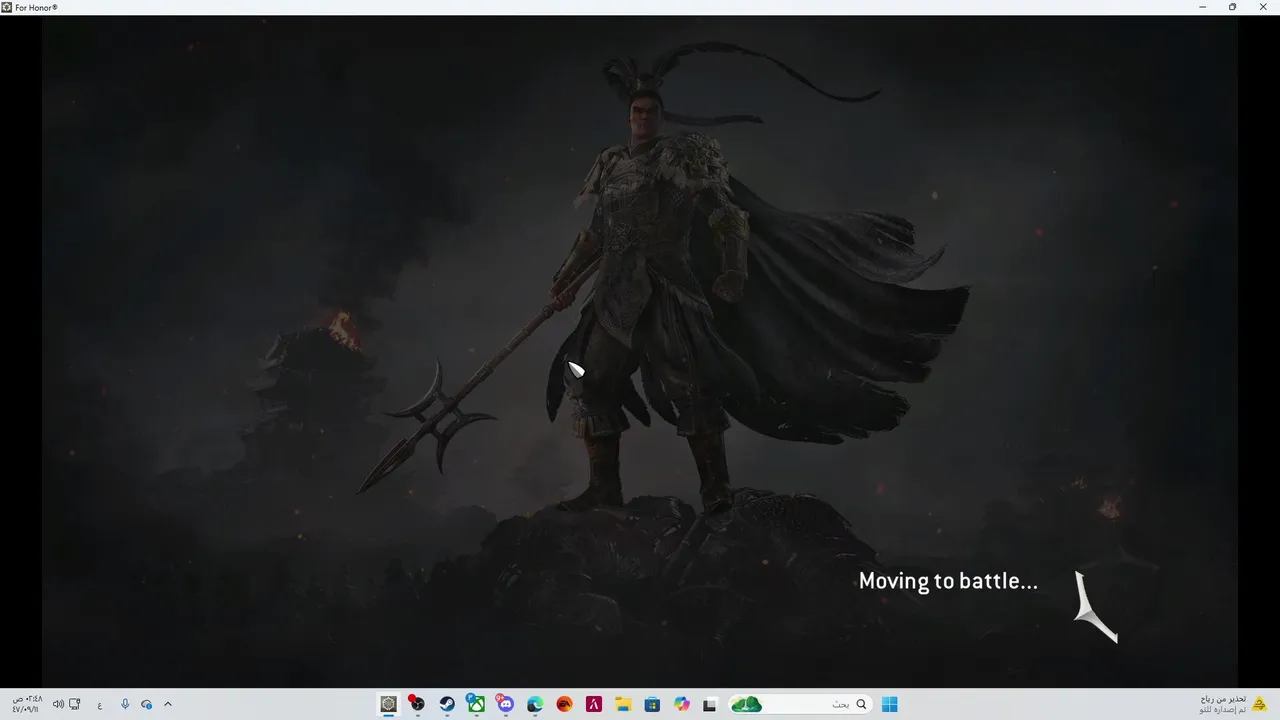Image resolution: width=1280 pixels, height=720 pixels.
Task: Open the For Honor taskbar icon
Action: [388, 704]
